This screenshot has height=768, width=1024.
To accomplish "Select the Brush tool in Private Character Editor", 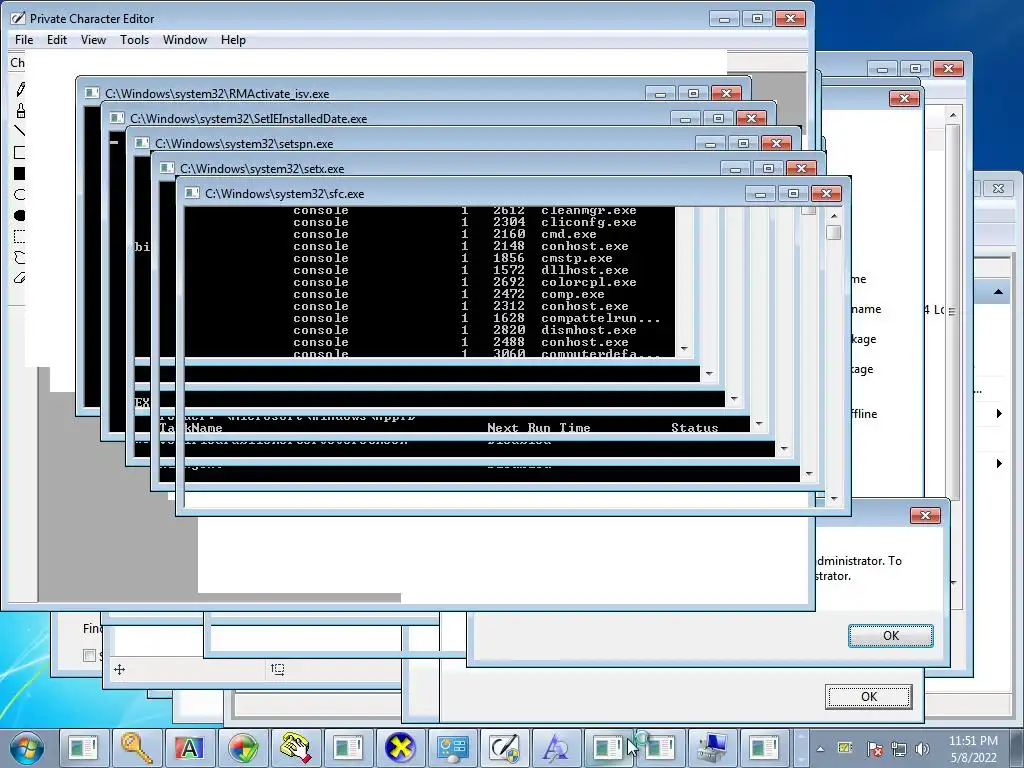I will click(x=20, y=110).
